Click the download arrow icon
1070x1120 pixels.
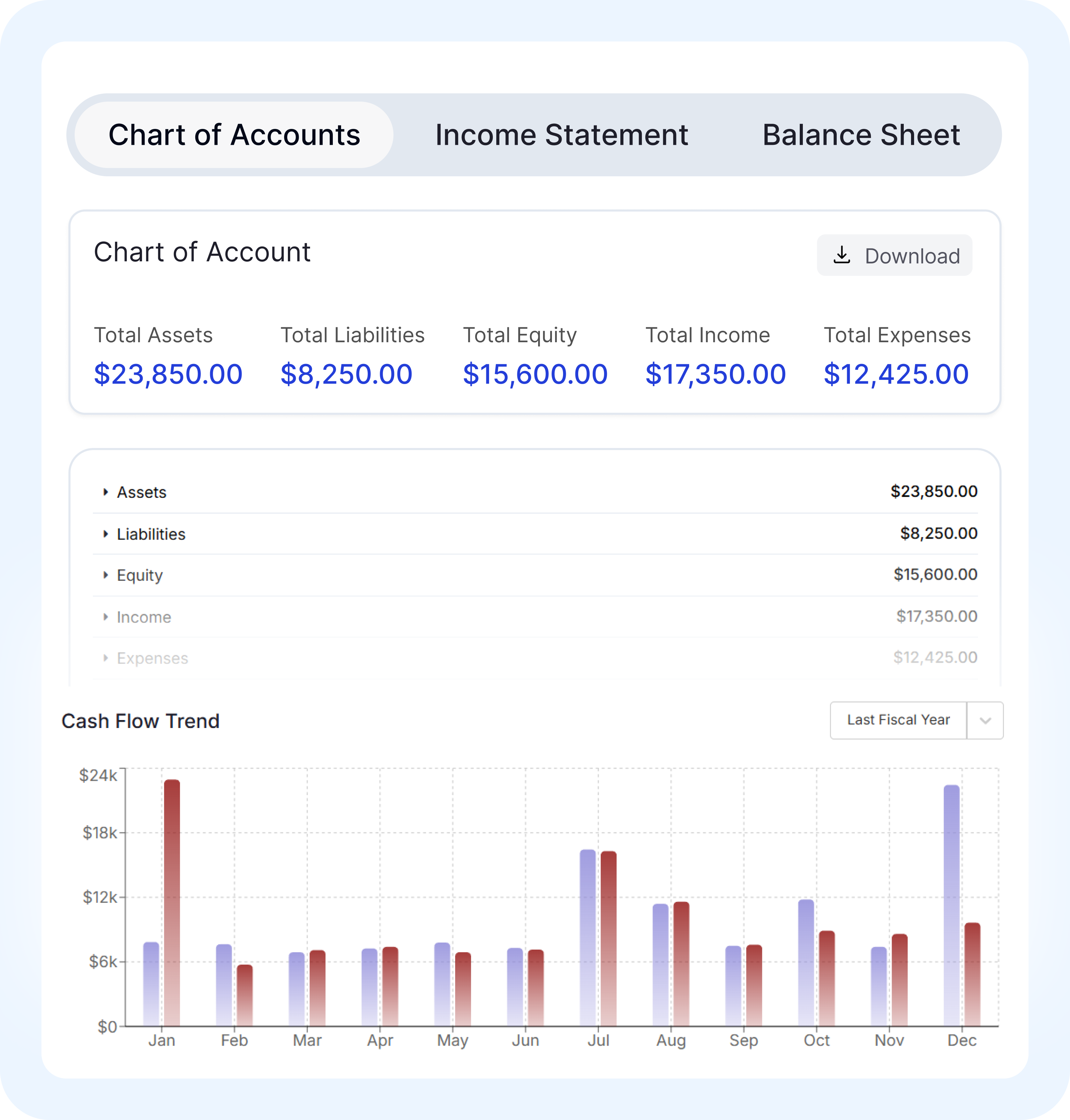(x=841, y=255)
